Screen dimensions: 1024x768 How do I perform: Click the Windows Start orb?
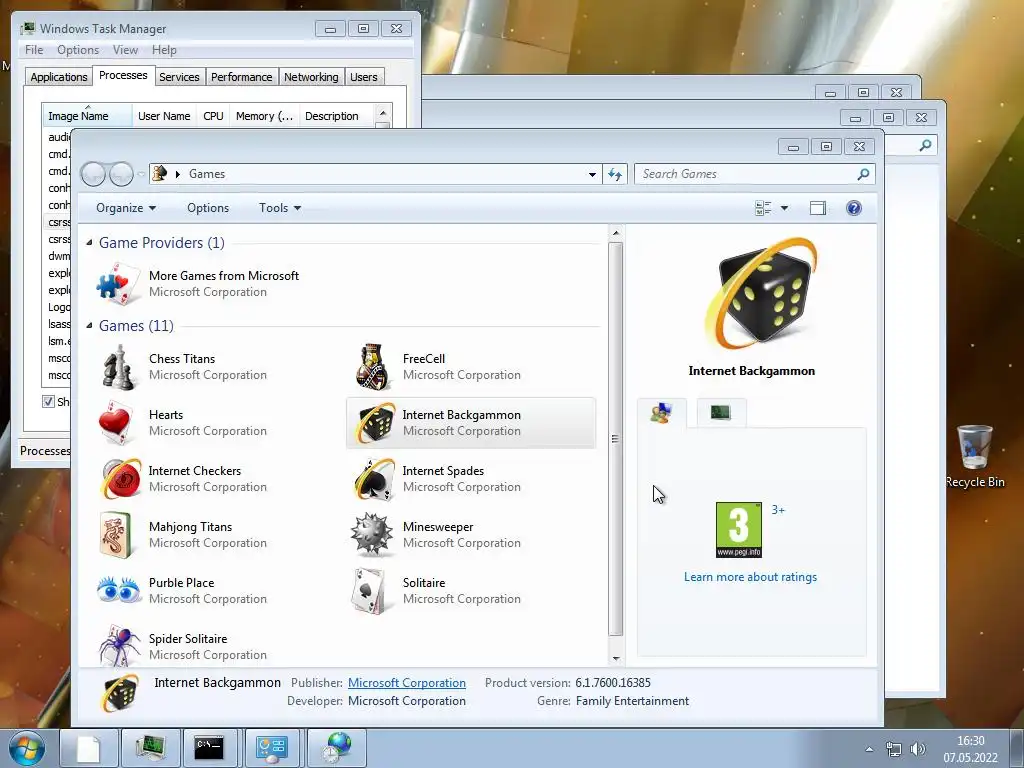tap(27, 748)
